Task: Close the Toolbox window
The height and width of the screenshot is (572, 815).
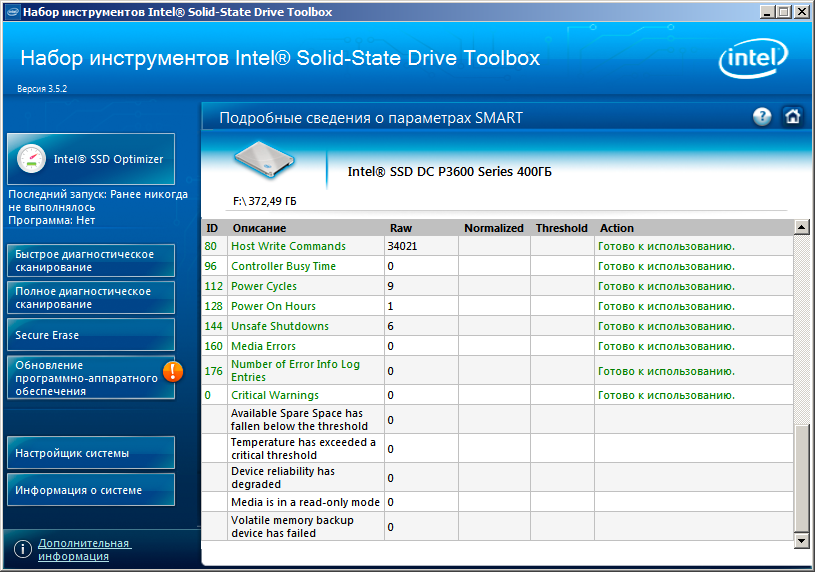Action: (x=801, y=11)
